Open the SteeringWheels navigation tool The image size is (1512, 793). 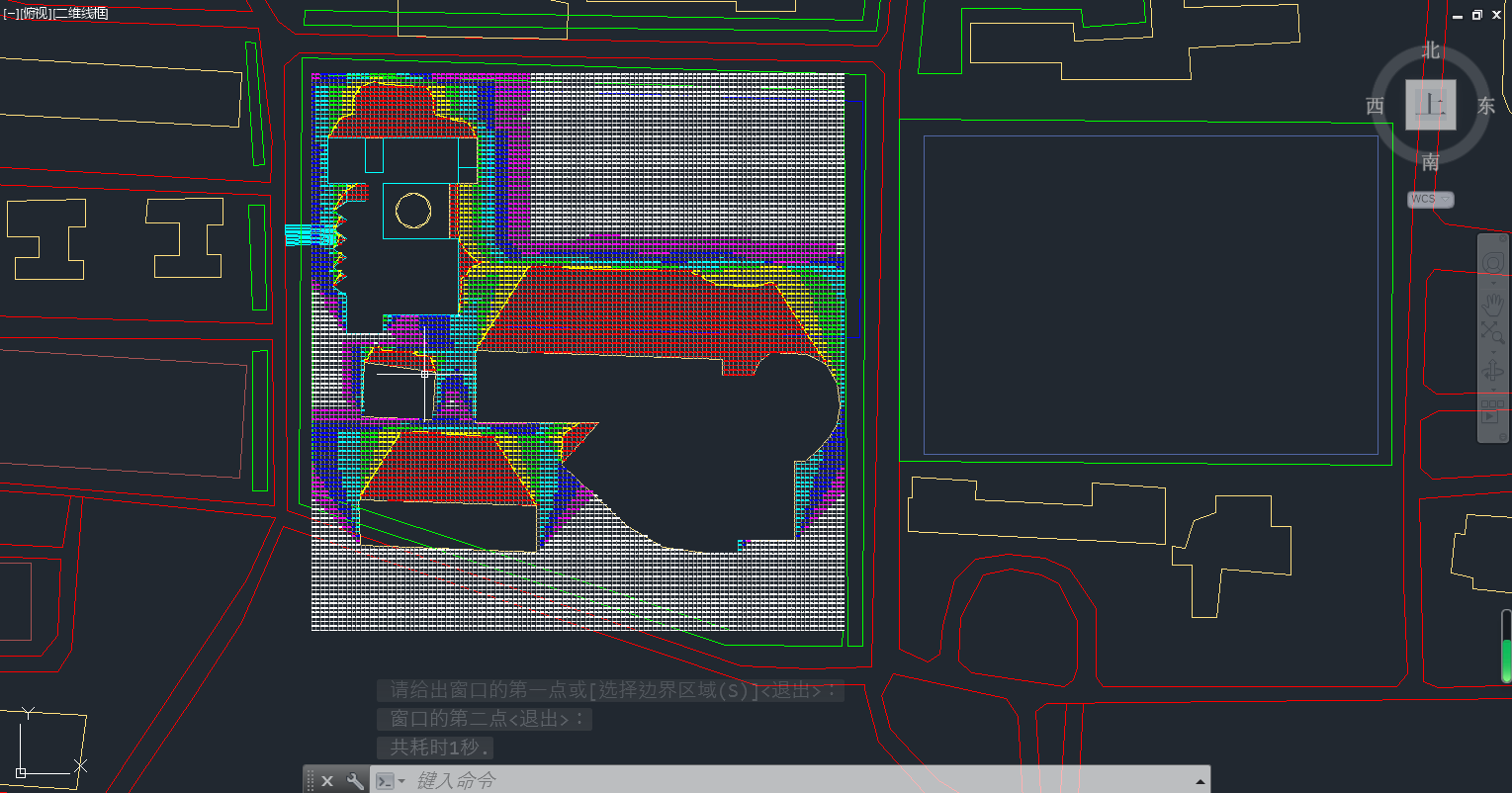pos(1492,263)
